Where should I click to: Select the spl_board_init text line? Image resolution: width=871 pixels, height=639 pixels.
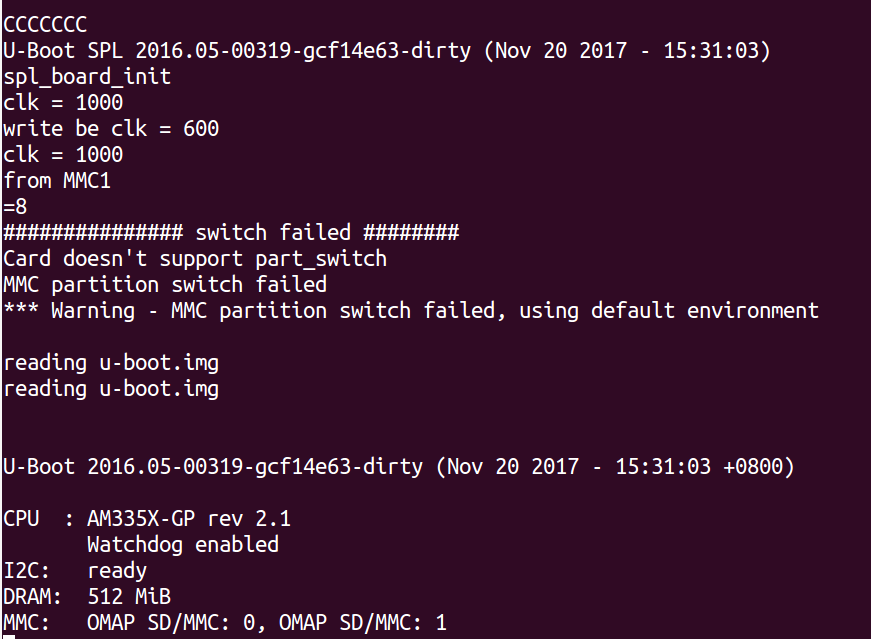pyautogui.click(x=87, y=77)
